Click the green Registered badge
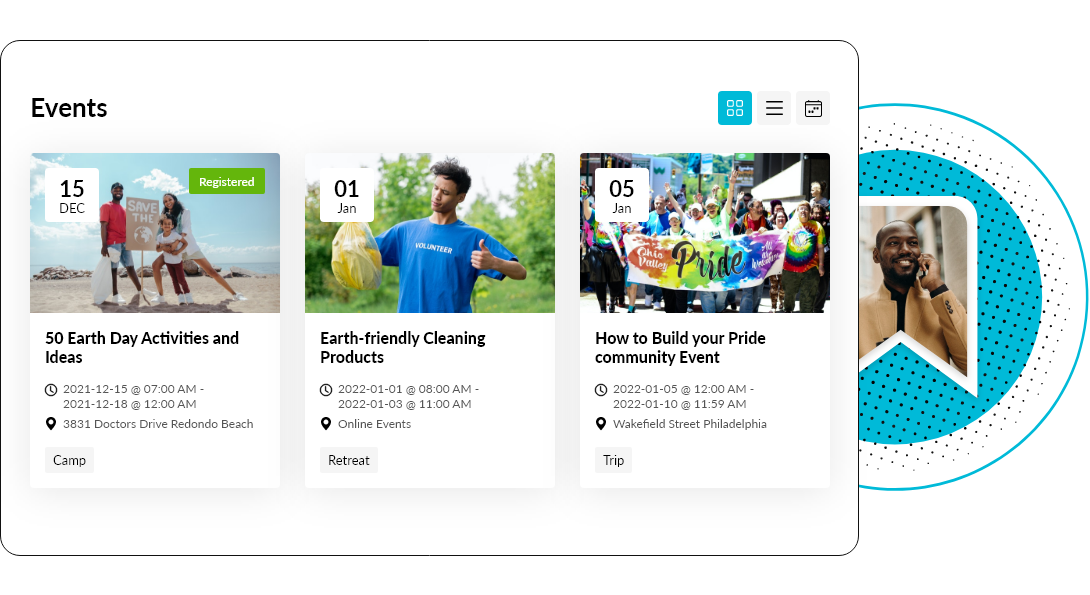Viewport: 1090px width, 595px height. pyautogui.click(x=227, y=181)
